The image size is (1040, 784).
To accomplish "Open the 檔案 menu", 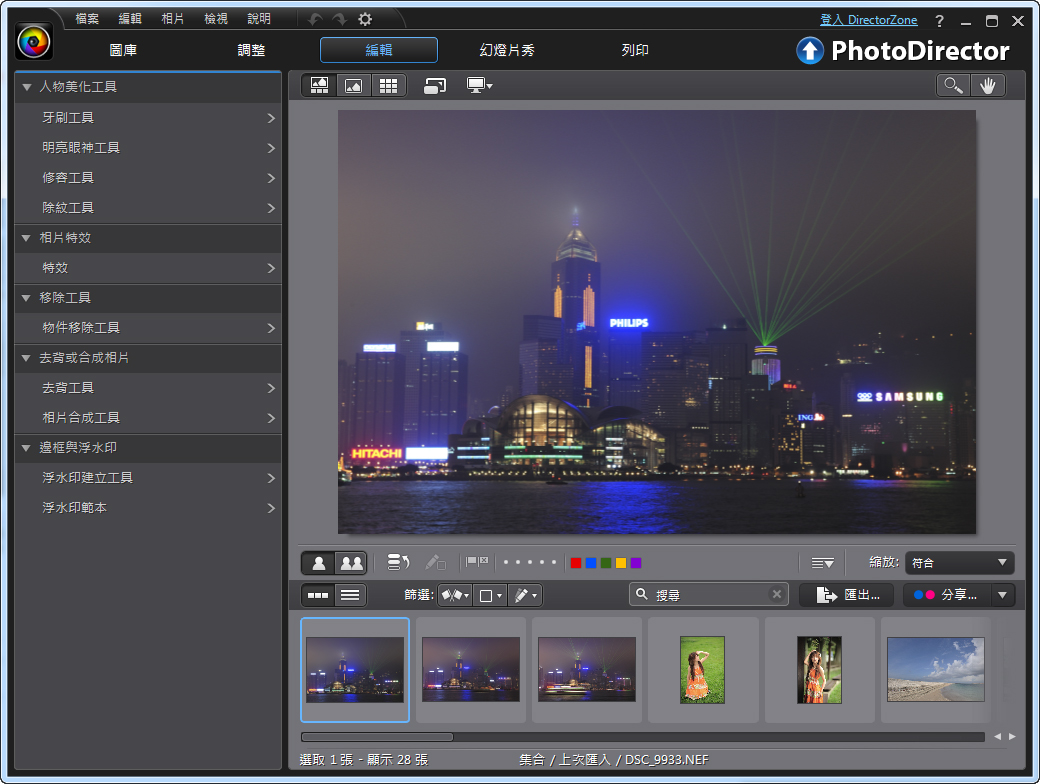I will (88, 19).
